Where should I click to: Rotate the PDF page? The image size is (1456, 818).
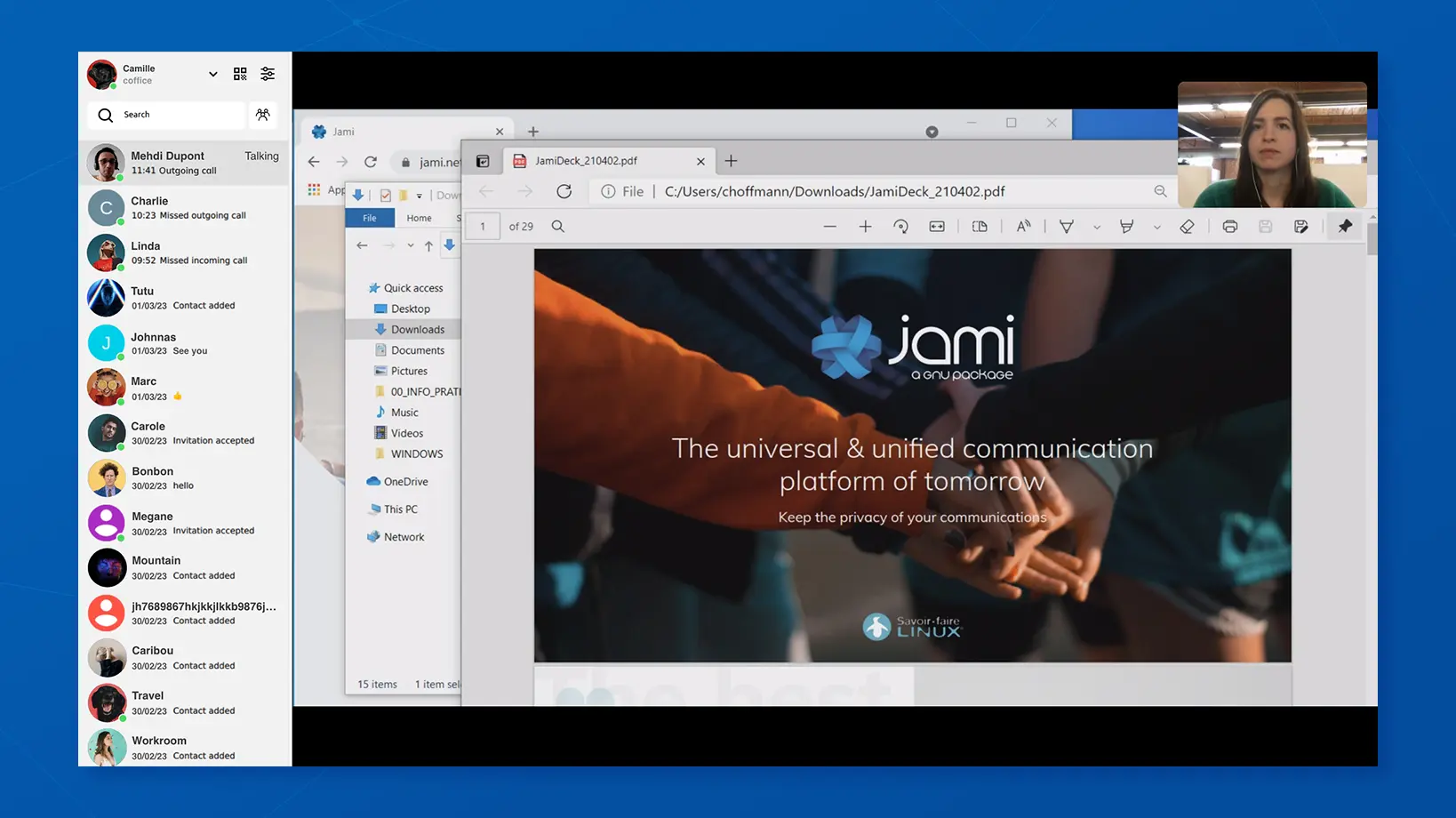click(x=901, y=227)
